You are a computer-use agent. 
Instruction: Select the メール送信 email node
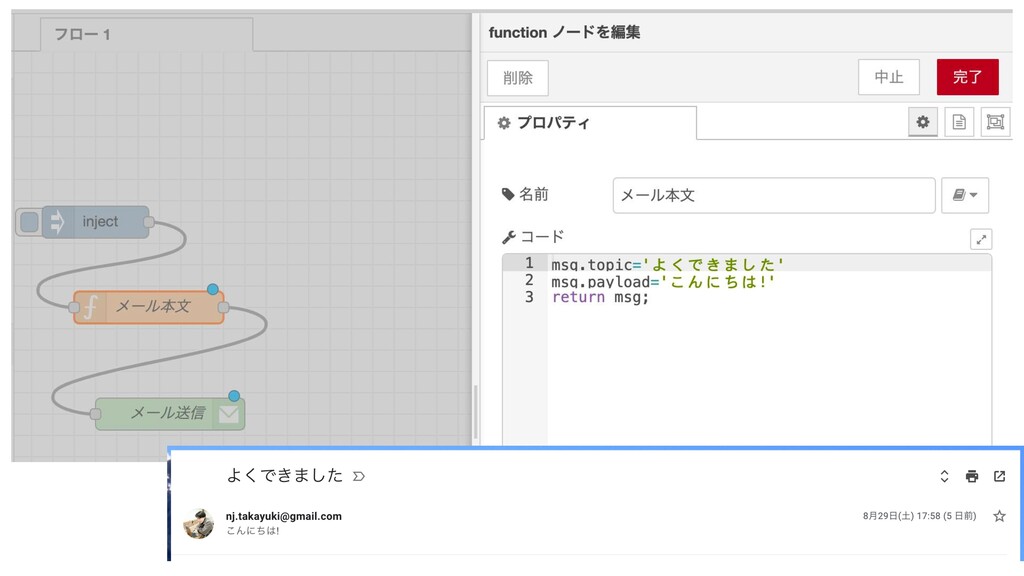coord(170,413)
